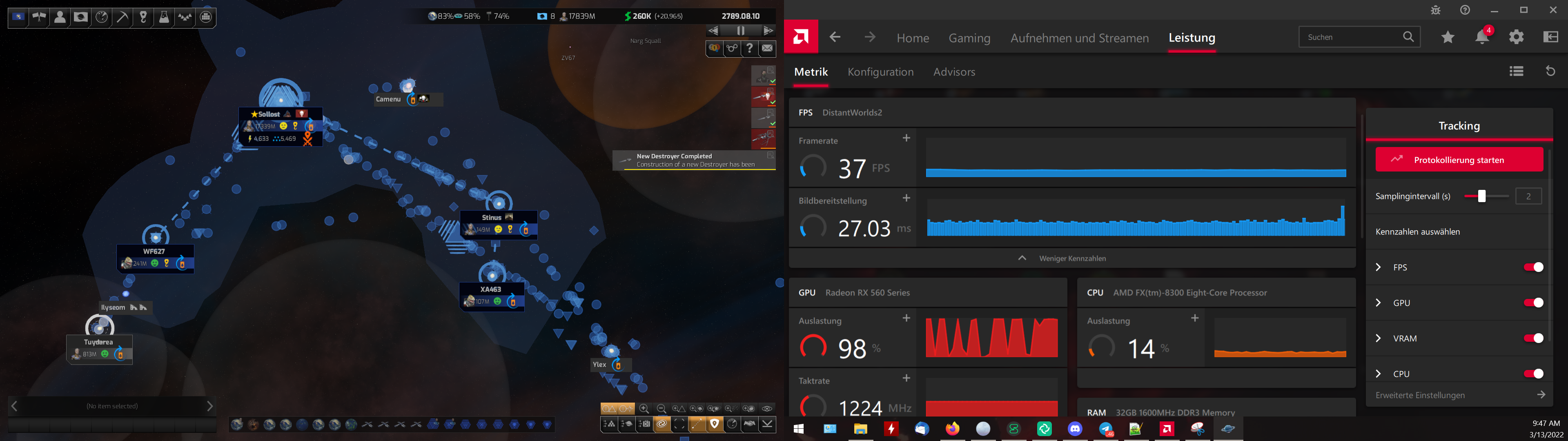Expand the VRAM tracking section chevron
Screen dimensions: 1568x441
pyautogui.click(x=1379, y=338)
